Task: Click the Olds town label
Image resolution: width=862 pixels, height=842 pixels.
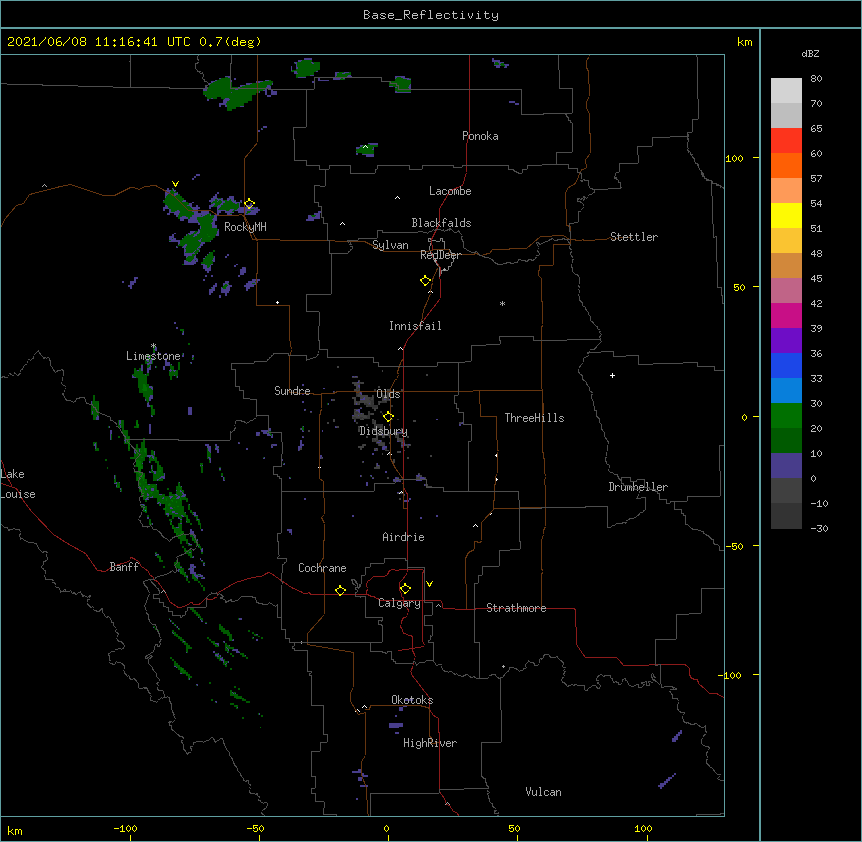Action: [388, 394]
